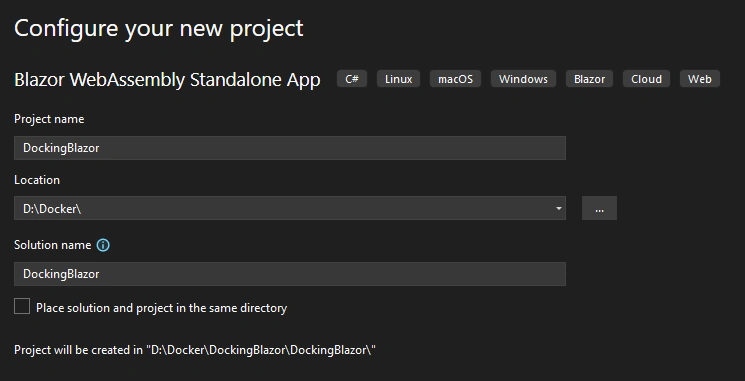Click the Configure your new project heading

[159, 28]
